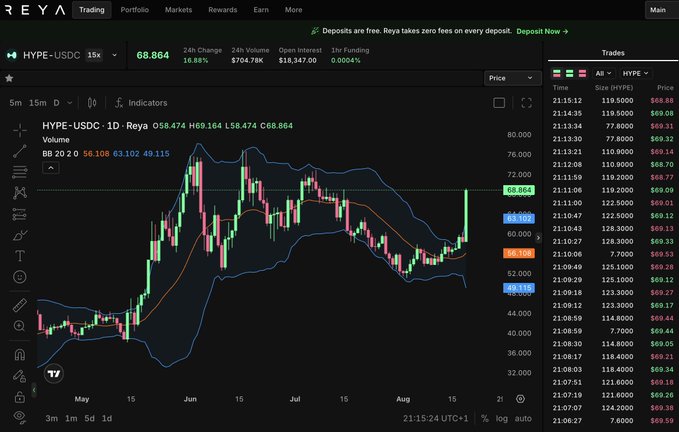Click the HYPE token logo icon

pyautogui.click(x=12, y=55)
